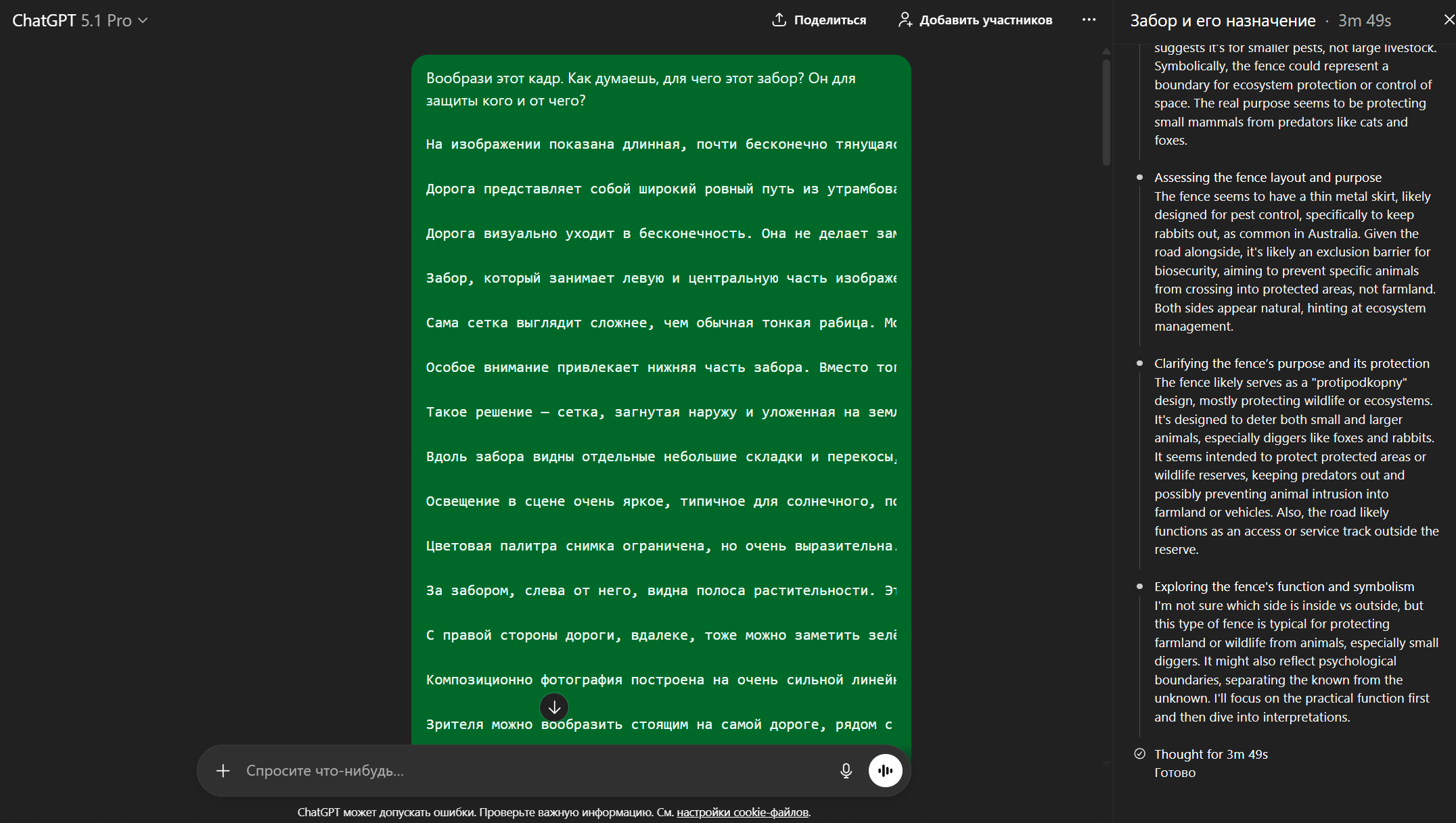Click the Спросите что-нибудь input field
The height and width of the screenshot is (823, 1456).
tap(528, 770)
